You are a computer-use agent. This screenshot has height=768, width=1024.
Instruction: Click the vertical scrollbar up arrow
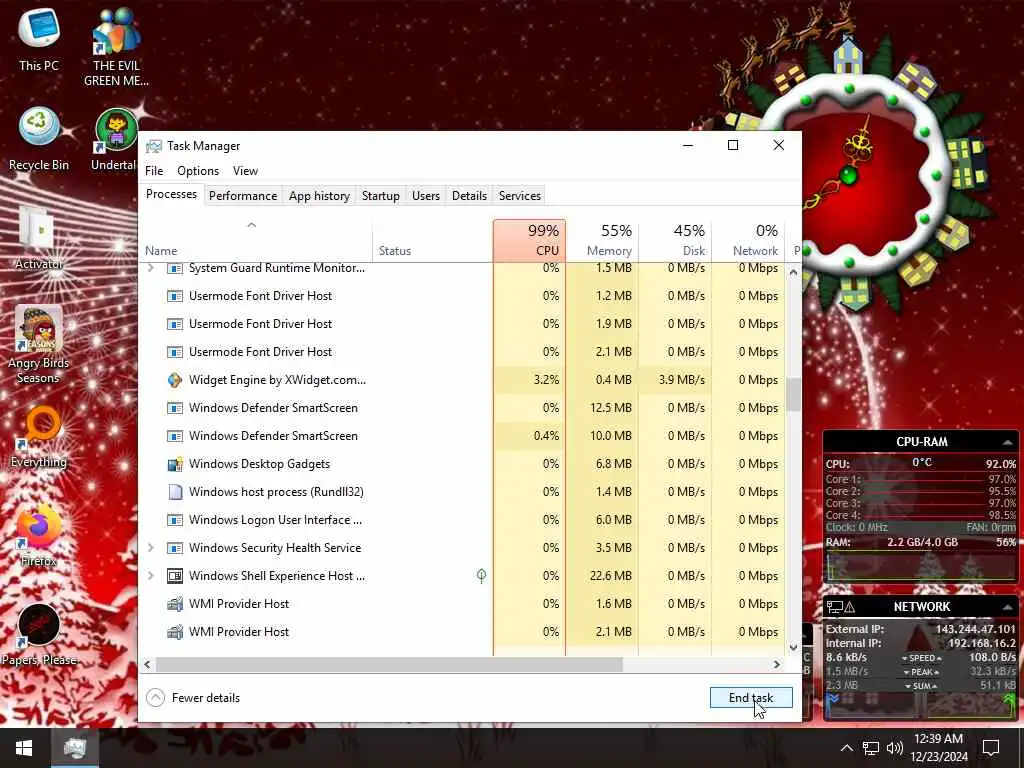[793, 272]
